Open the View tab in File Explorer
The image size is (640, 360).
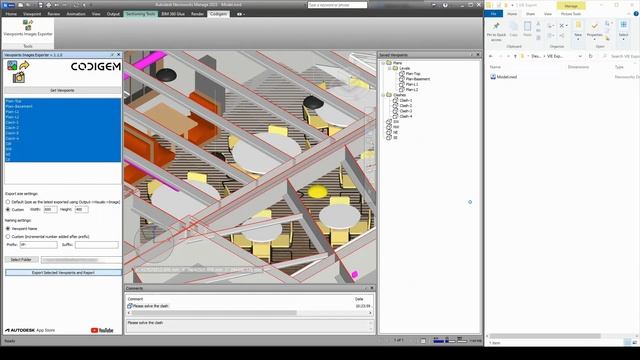548,14
